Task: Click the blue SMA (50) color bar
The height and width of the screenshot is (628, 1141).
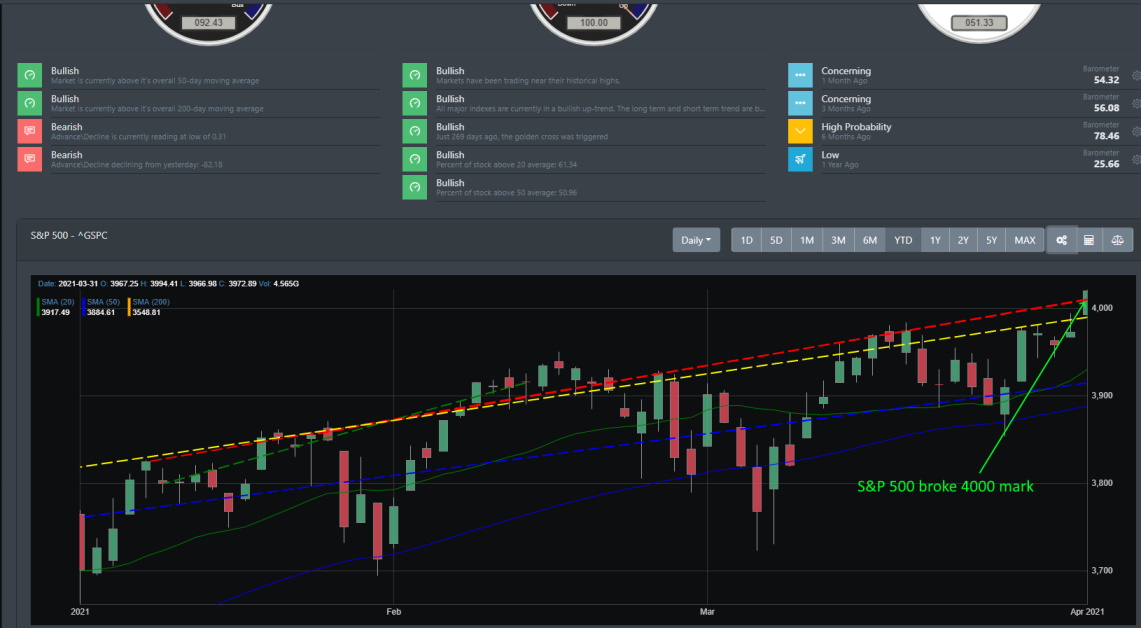Action: pyautogui.click(x=84, y=307)
